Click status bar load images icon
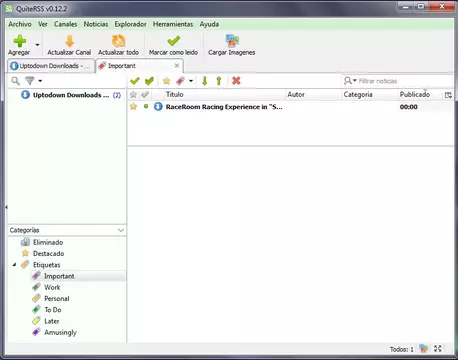 tap(423, 349)
